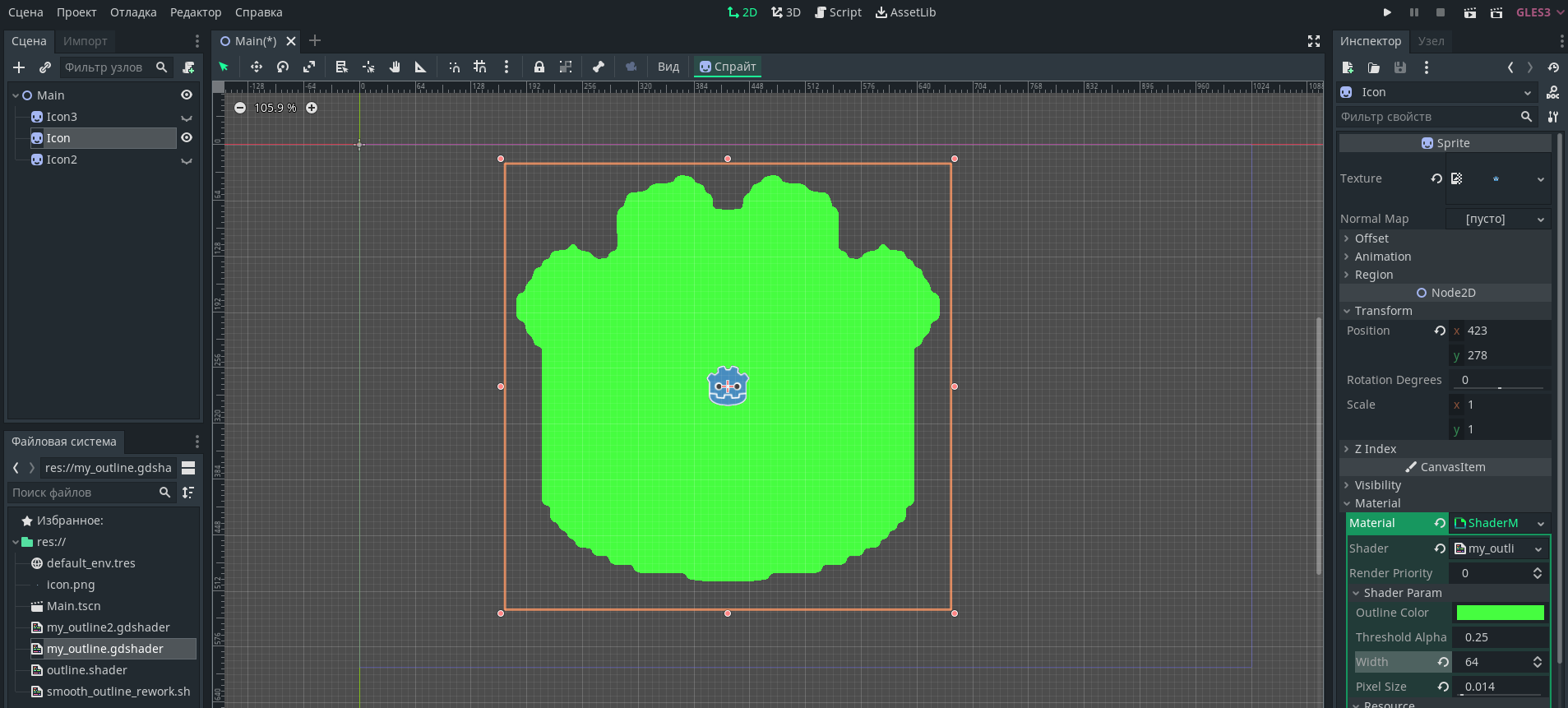Screen dimensions: 1568x708
Task: Toggle visibility of the Icon node
Action: tap(187, 138)
